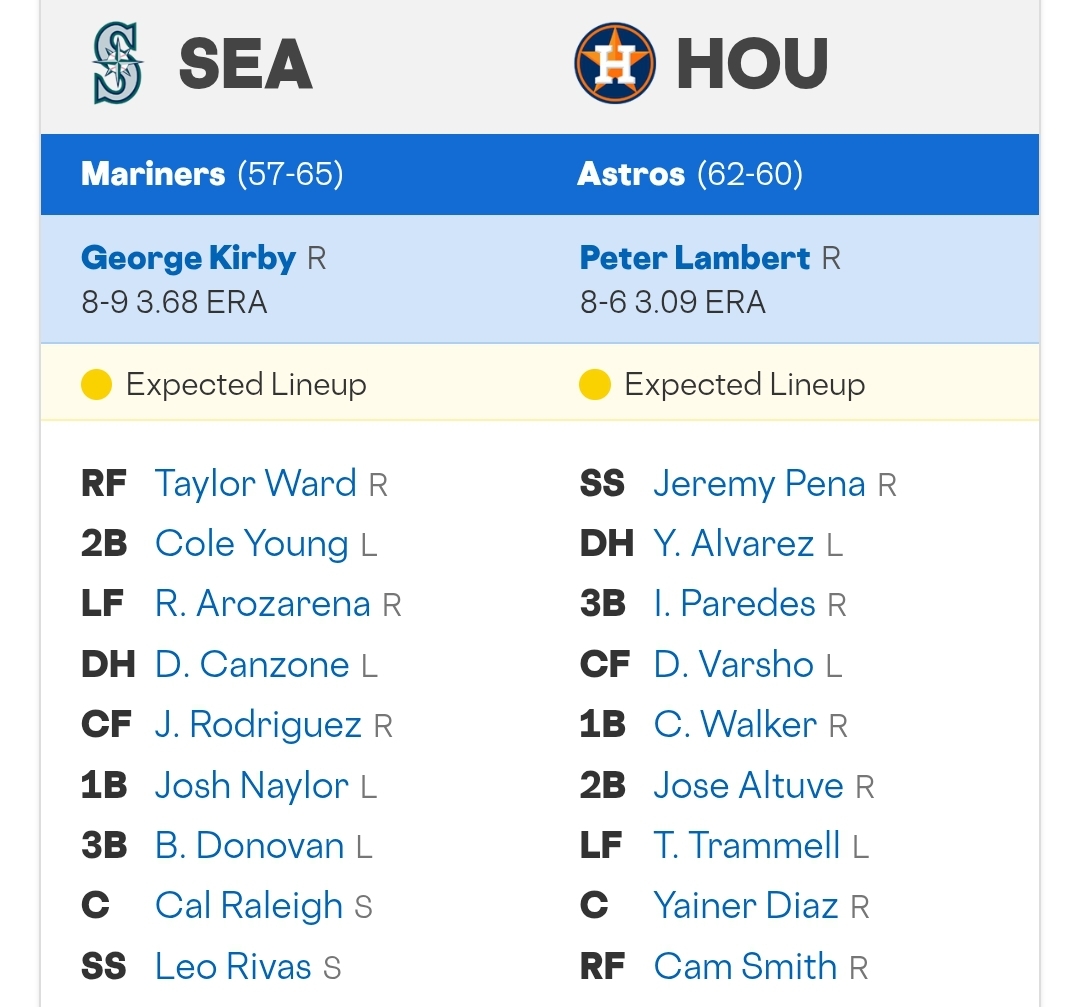Image resolution: width=1080 pixels, height=1007 pixels.
Task: Select the Mariners (57-65) team name
Action: [212, 174]
